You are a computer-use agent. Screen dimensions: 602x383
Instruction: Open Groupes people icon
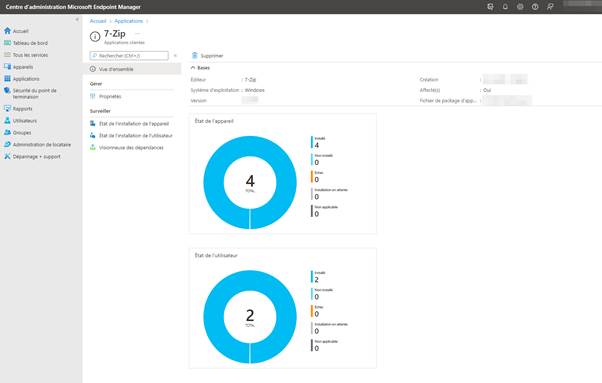click(7, 132)
